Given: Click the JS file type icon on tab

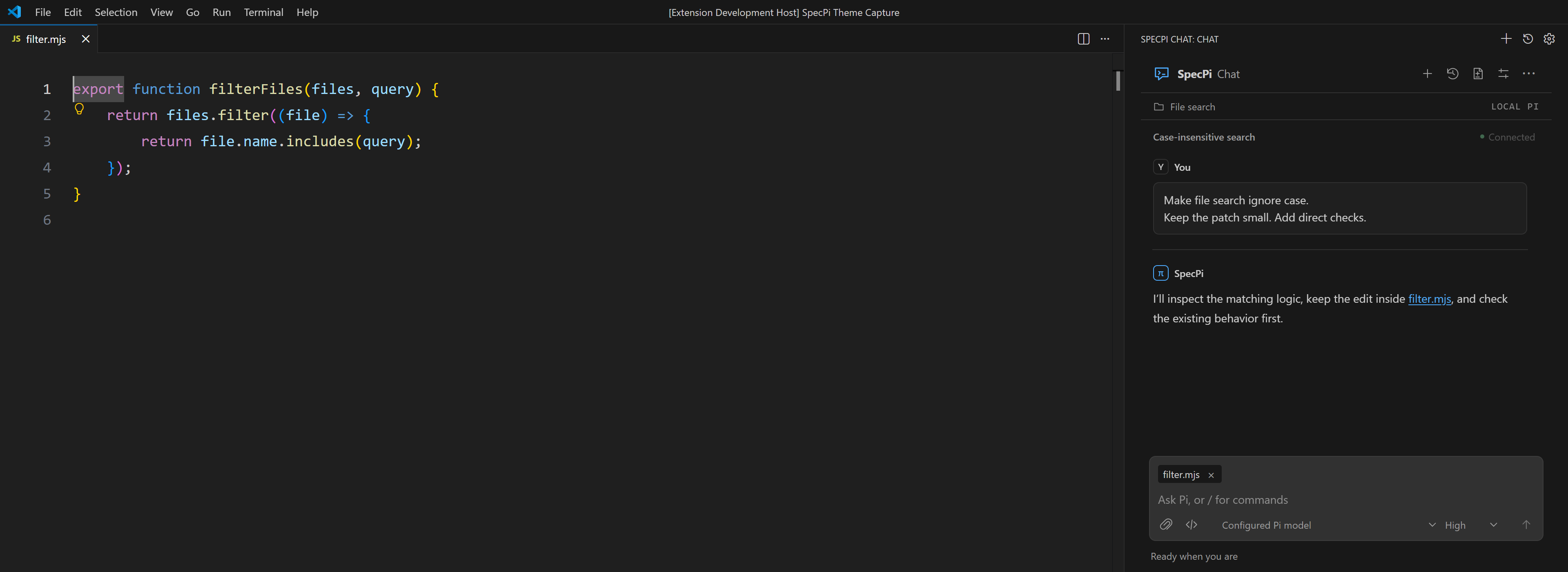Looking at the screenshot, I should pos(16,39).
